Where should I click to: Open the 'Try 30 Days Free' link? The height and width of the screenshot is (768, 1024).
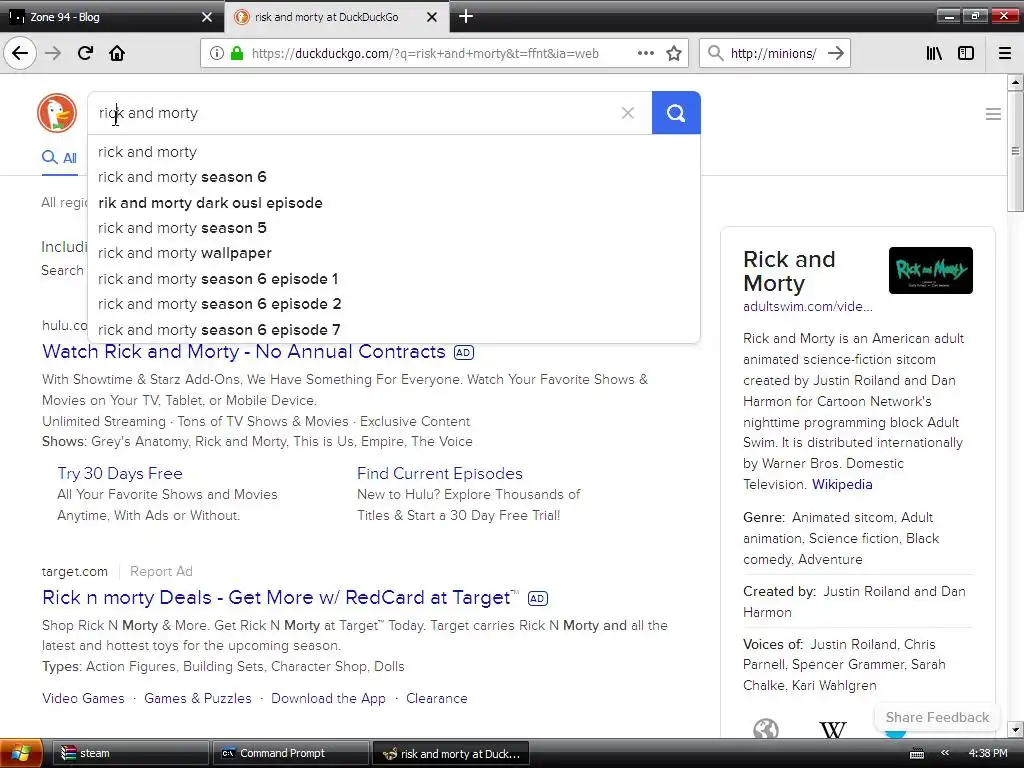coord(120,473)
